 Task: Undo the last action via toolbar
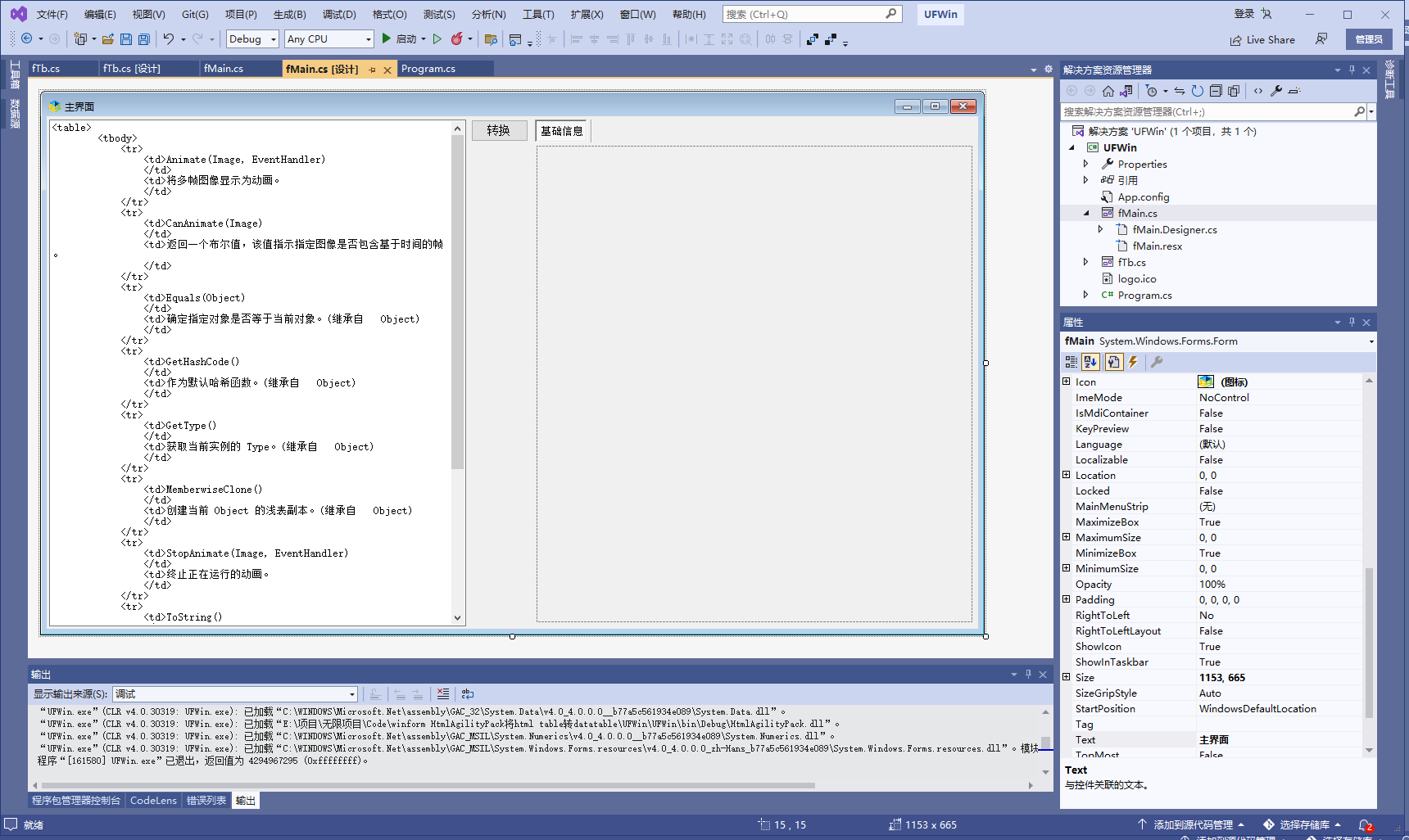point(169,38)
